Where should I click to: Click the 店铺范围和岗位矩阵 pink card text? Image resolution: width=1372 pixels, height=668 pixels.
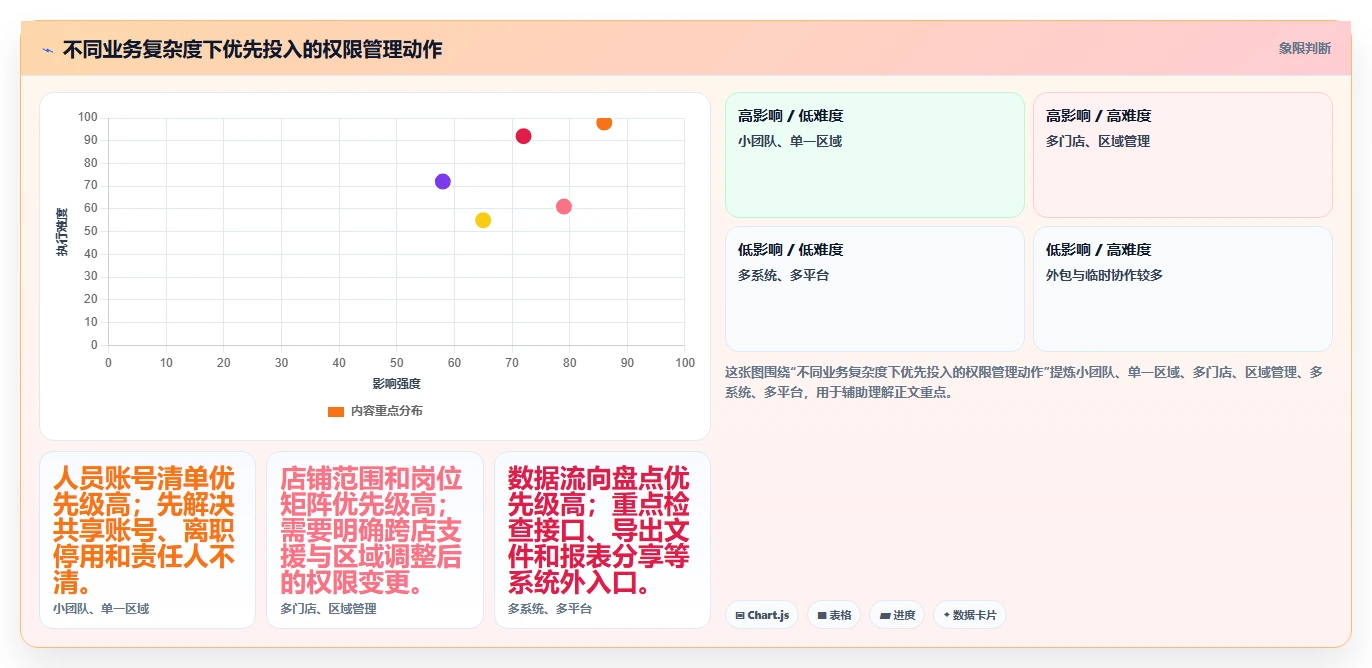tap(371, 529)
